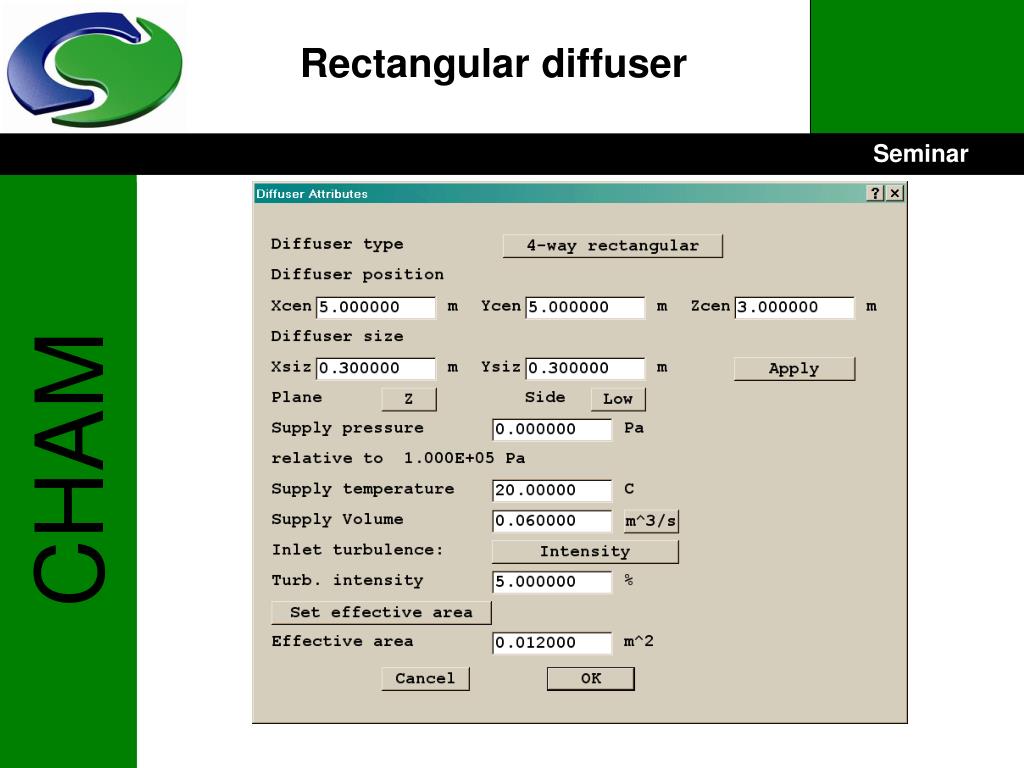The width and height of the screenshot is (1024, 768).
Task: Click the 'Supply Volume' label
Action: [337, 519]
